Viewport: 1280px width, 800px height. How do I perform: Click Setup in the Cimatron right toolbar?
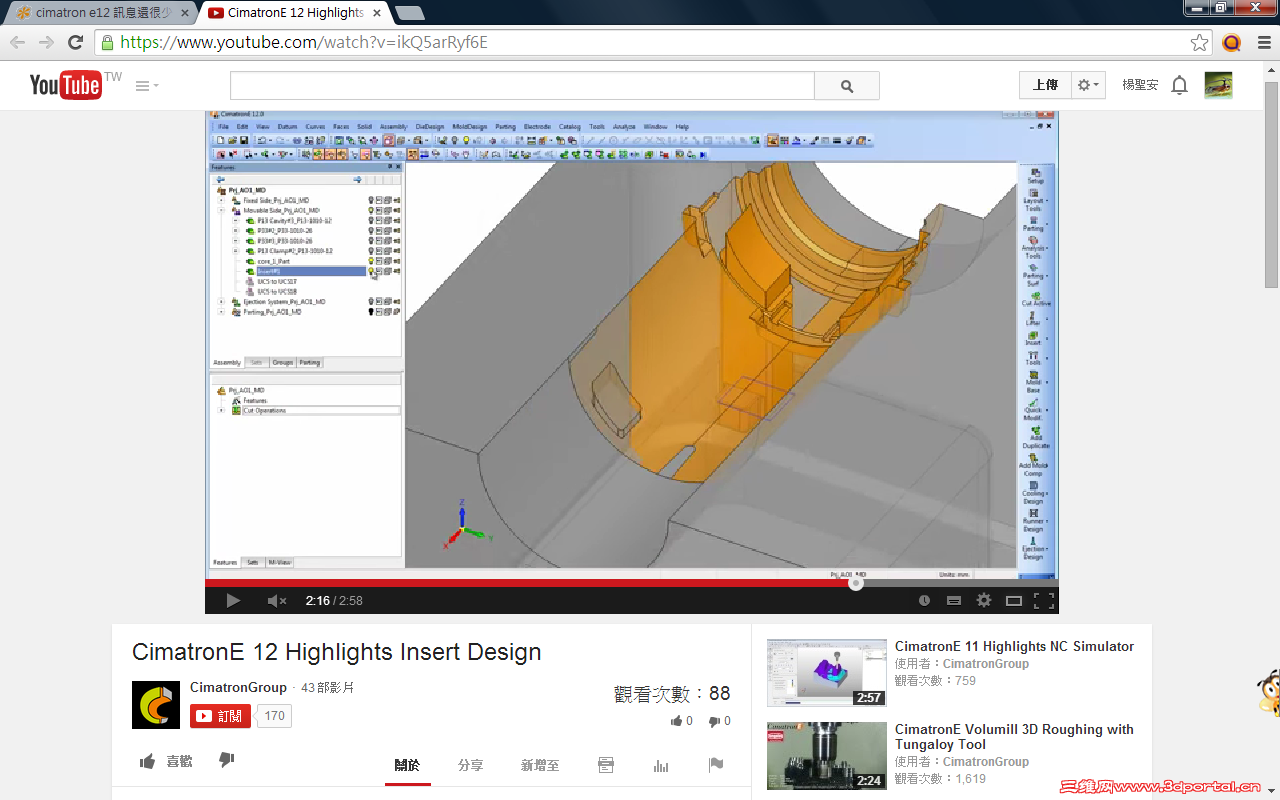point(1034,175)
